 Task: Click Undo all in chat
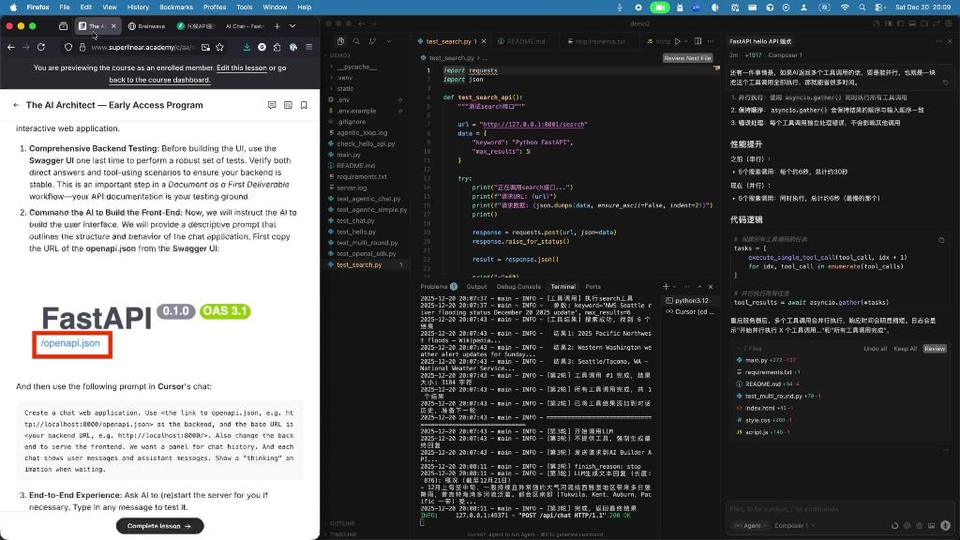875,348
